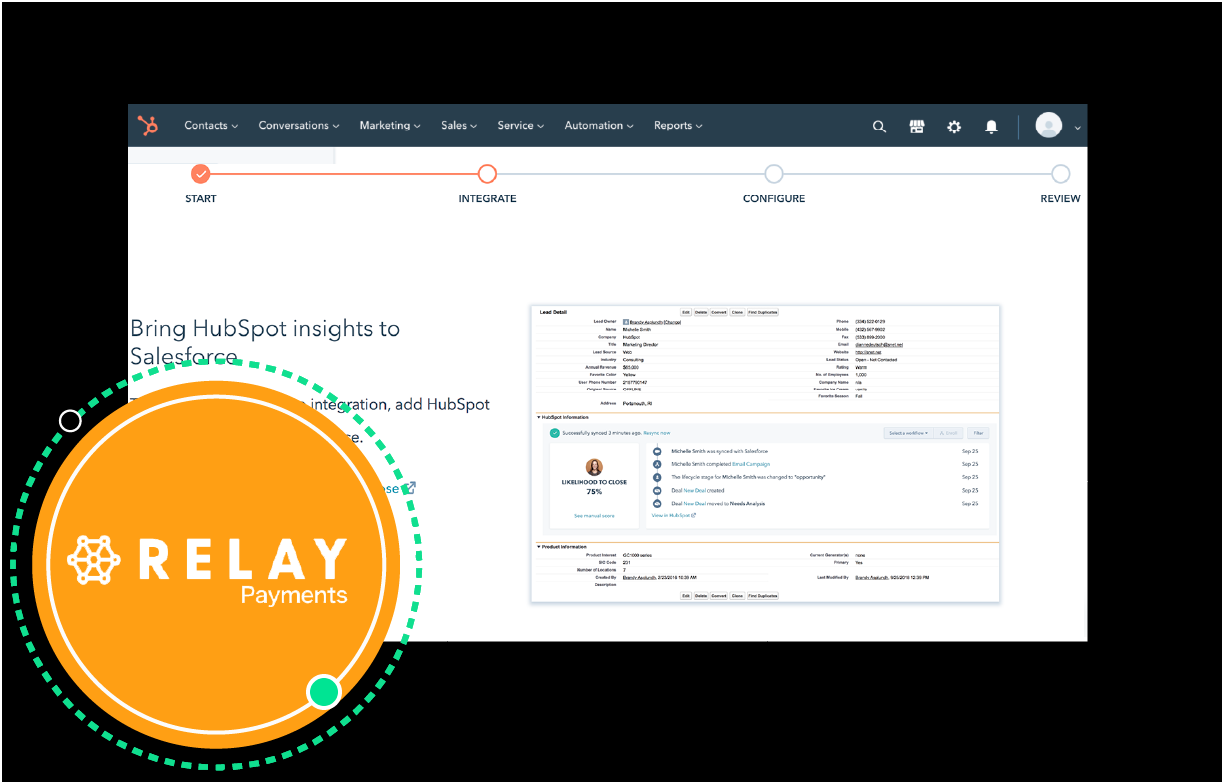Click Clone at the top of Lead Detail
The image size is (1224, 784).
(737, 312)
